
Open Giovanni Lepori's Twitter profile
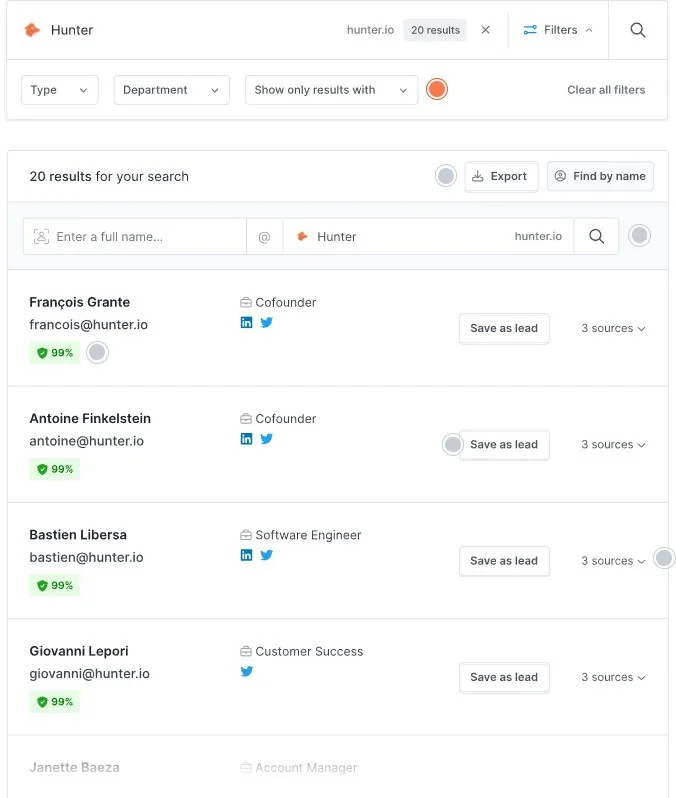pos(246,672)
